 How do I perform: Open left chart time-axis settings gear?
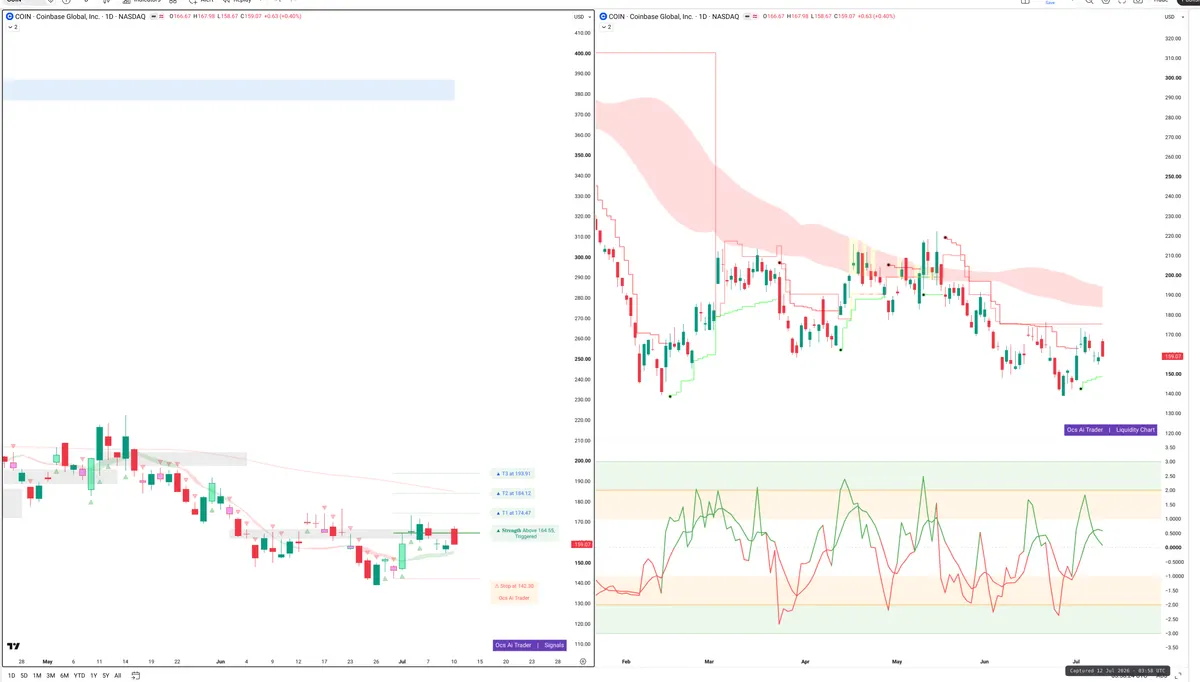coord(583,662)
